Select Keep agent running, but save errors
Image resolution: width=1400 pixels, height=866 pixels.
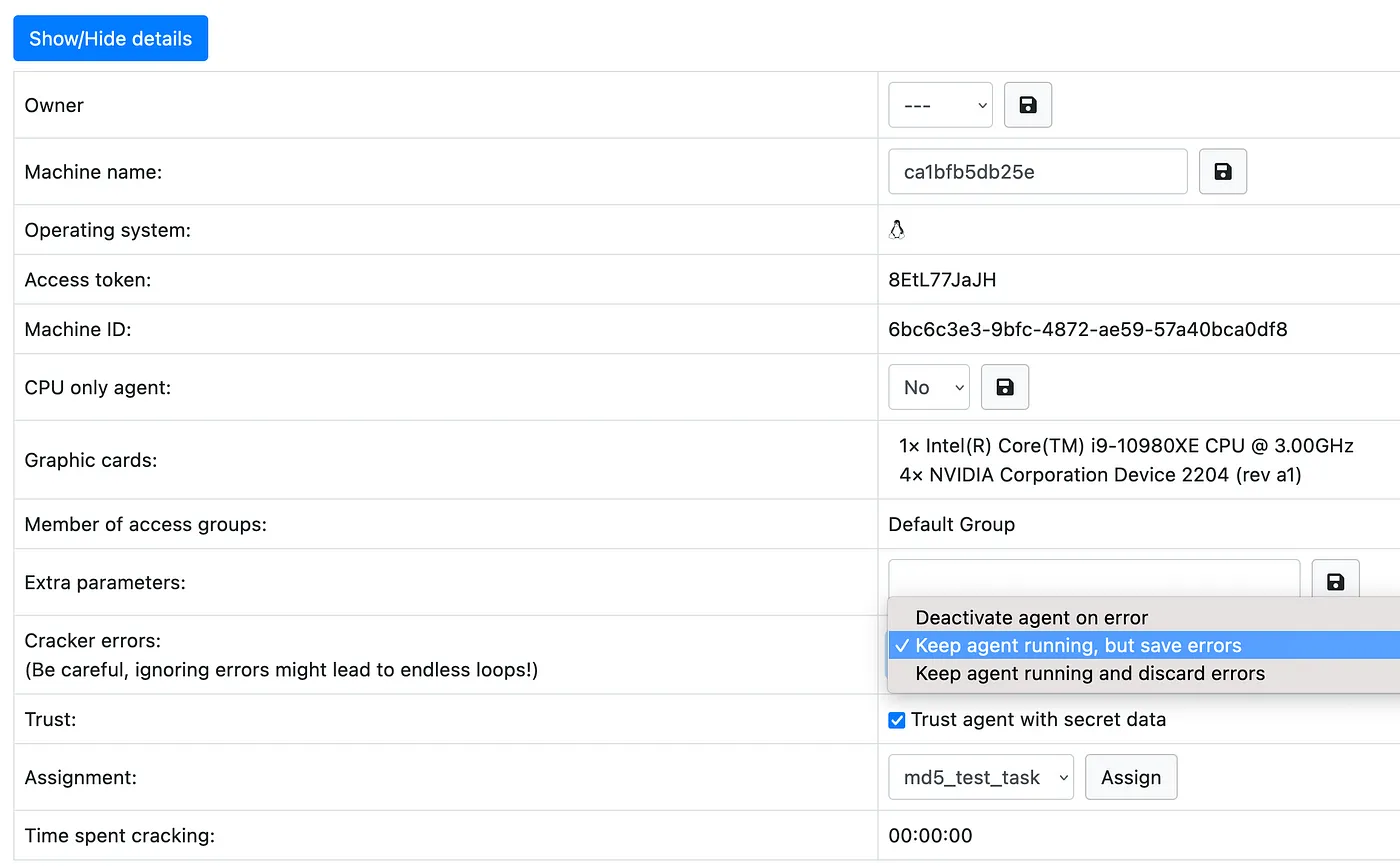coord(1143,645)
